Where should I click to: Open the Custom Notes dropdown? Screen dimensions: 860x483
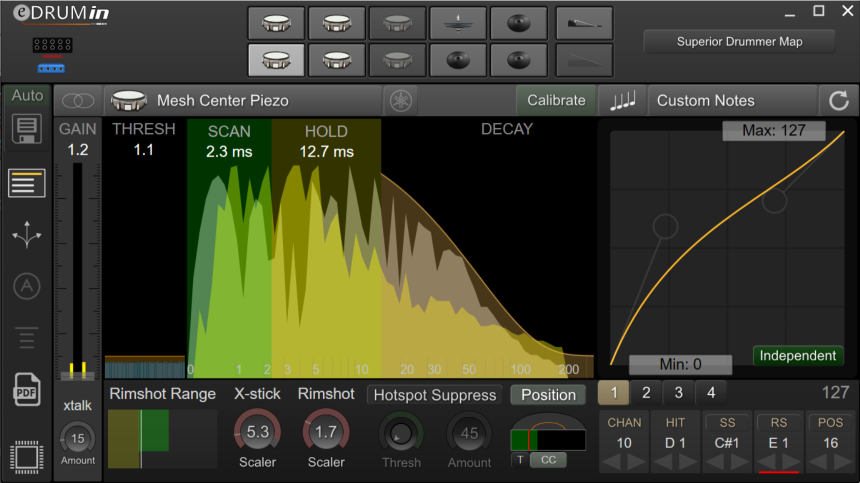click(733, 101)
